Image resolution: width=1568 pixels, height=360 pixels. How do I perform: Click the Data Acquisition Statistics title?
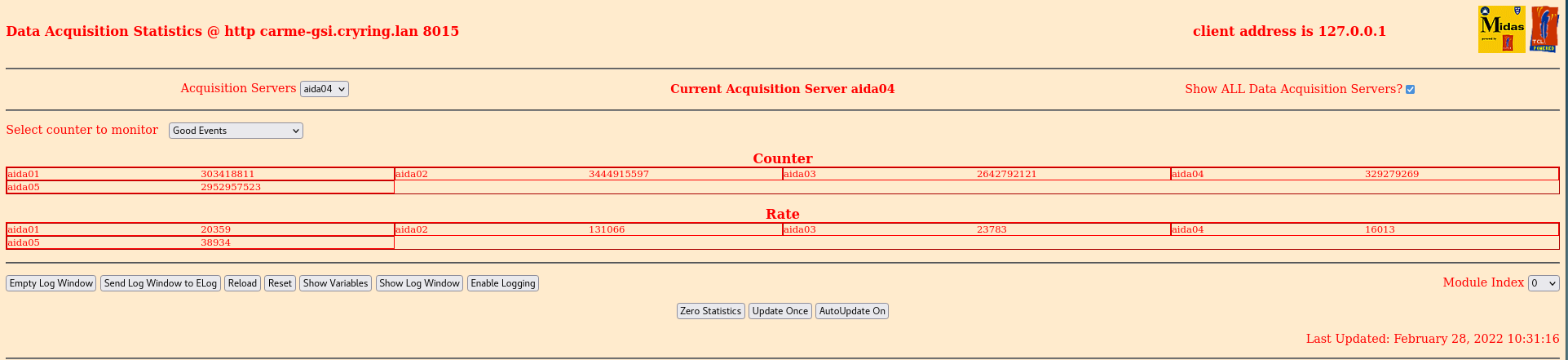click(x=232, y=31)
